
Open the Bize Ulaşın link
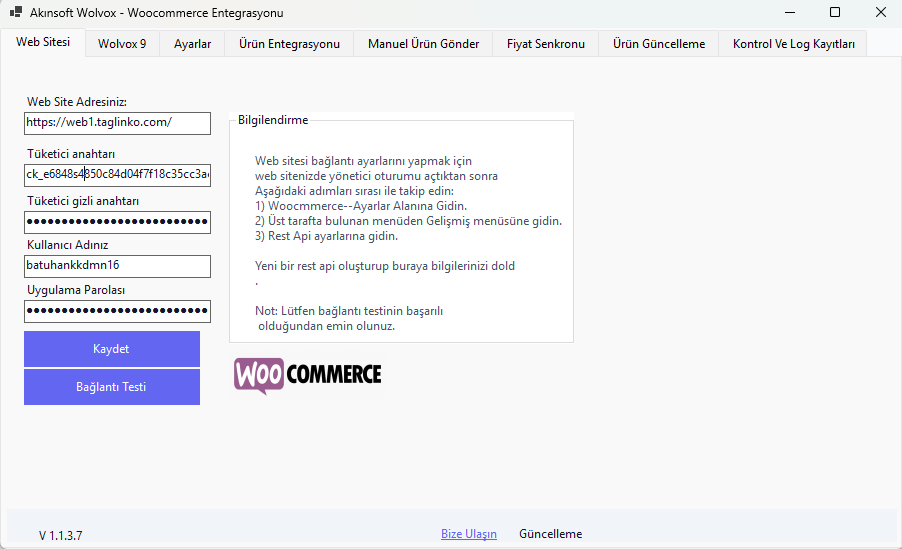pyautogui.click(x=469, y=534)
